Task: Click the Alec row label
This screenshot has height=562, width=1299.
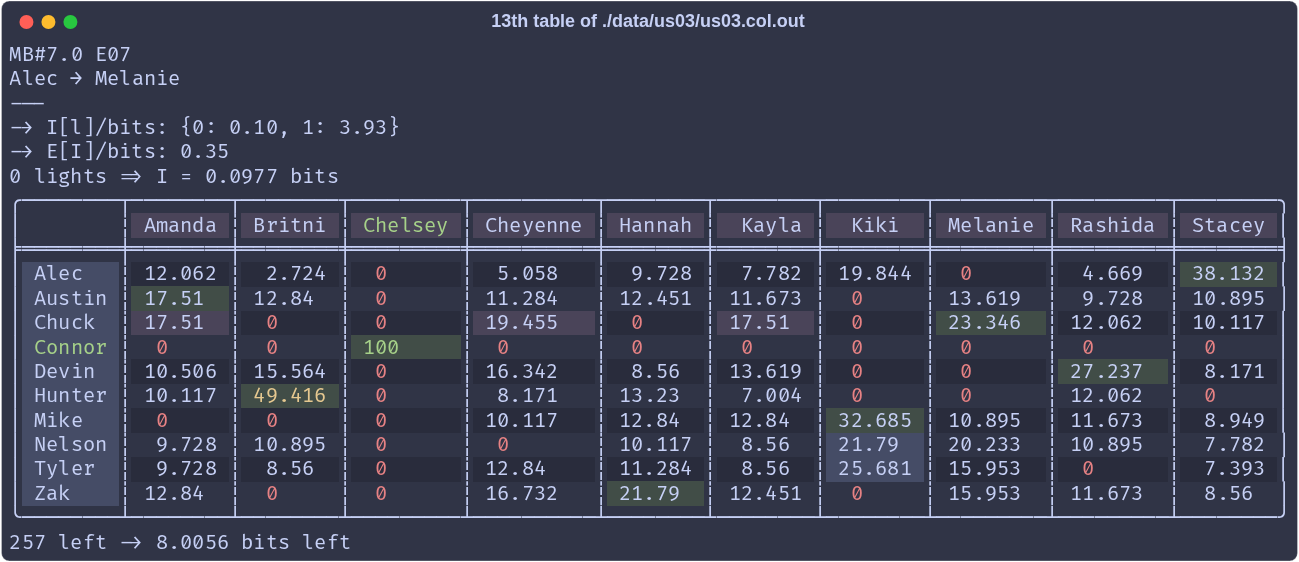Action: [70, 273]
